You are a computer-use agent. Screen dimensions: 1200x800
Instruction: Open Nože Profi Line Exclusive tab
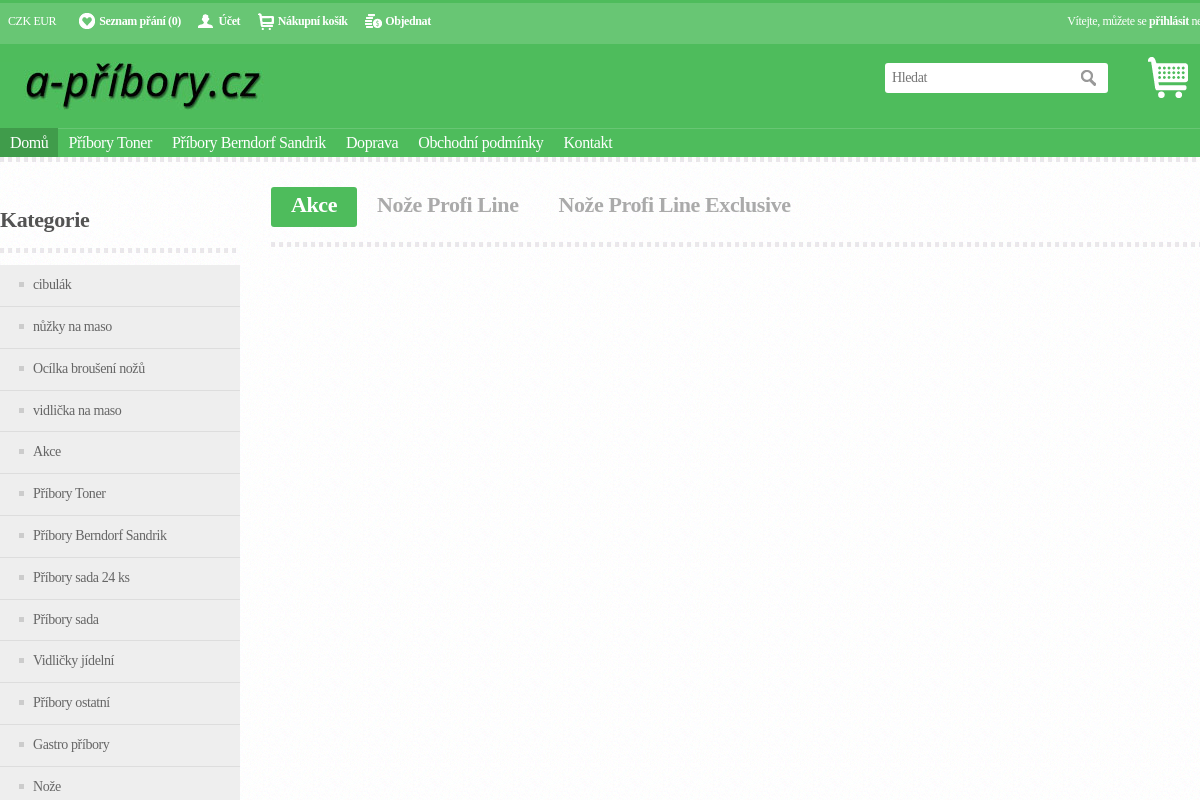pos(674,206)
